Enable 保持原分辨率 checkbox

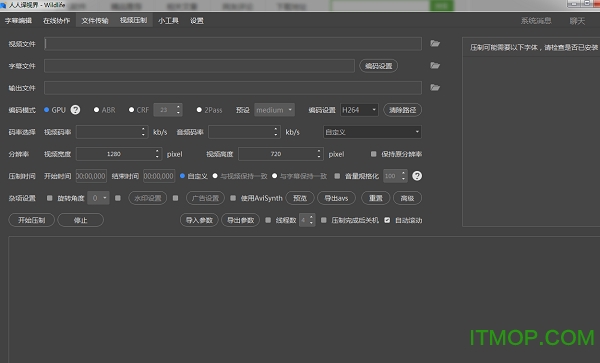373,154
